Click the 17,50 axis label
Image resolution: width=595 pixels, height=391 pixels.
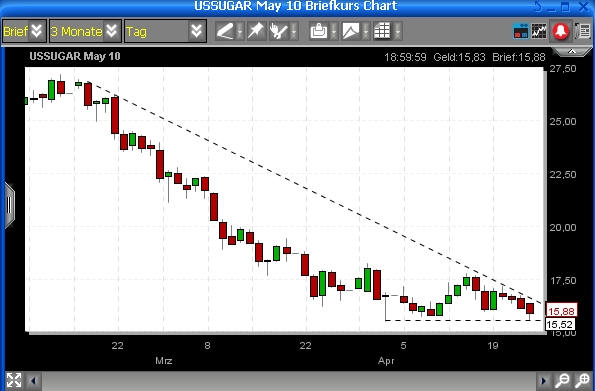click(x=563, y=281)
